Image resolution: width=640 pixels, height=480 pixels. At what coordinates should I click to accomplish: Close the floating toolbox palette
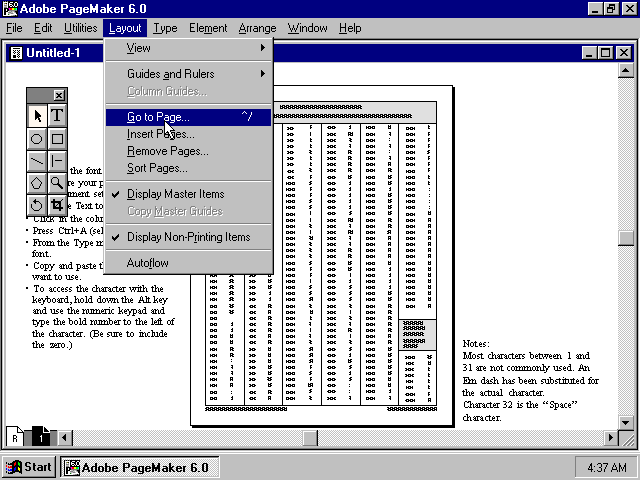tap(59, 96)
